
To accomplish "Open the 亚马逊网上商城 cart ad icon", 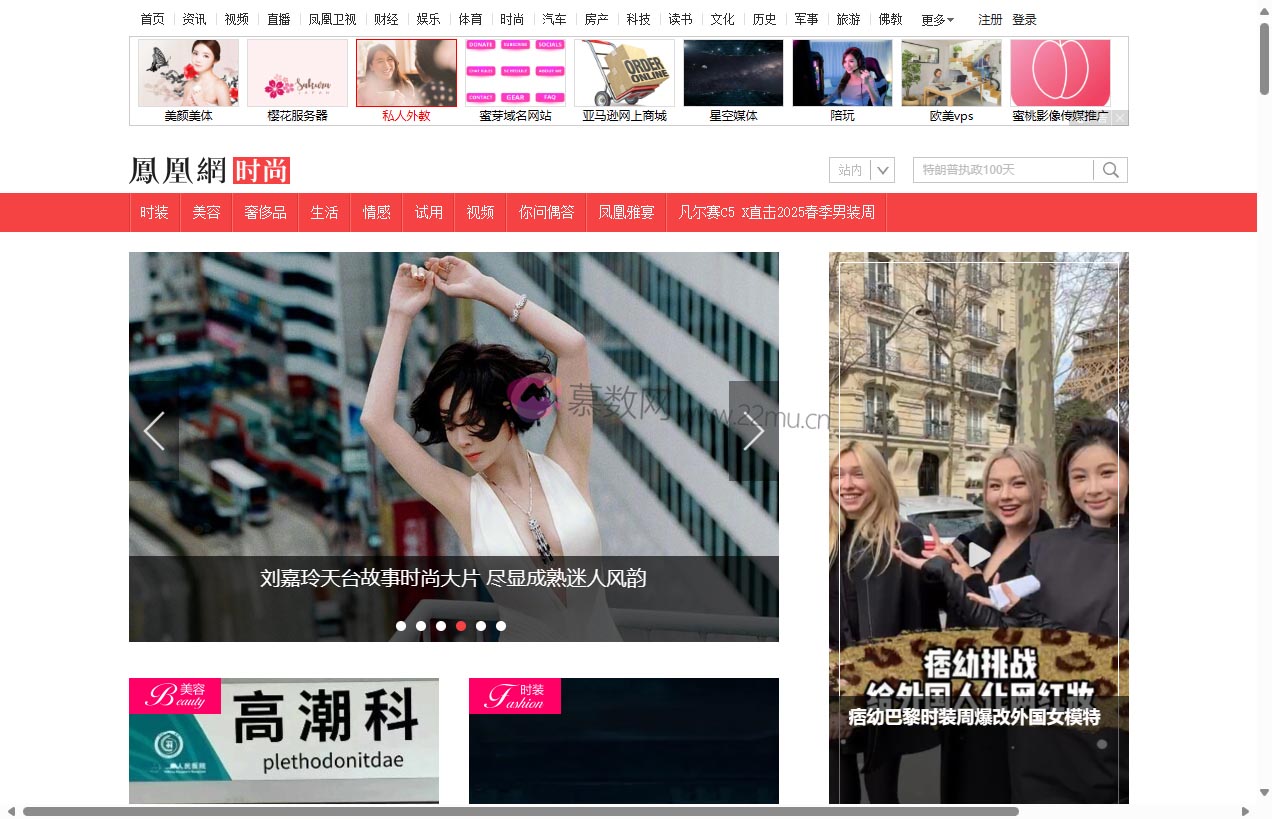I will pyautogui.click(x=624, y=73).
